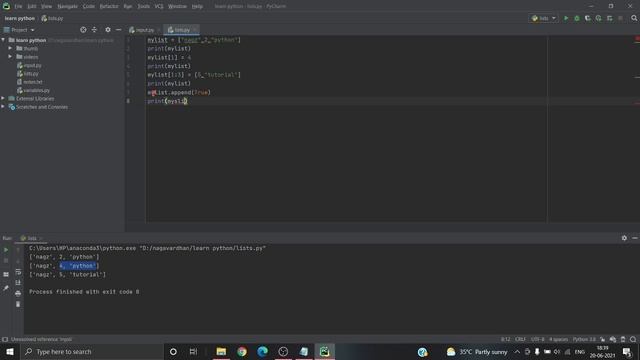640x360 pixels.
Task: Select the lists tab in Run panel
Action: point(31,238)
